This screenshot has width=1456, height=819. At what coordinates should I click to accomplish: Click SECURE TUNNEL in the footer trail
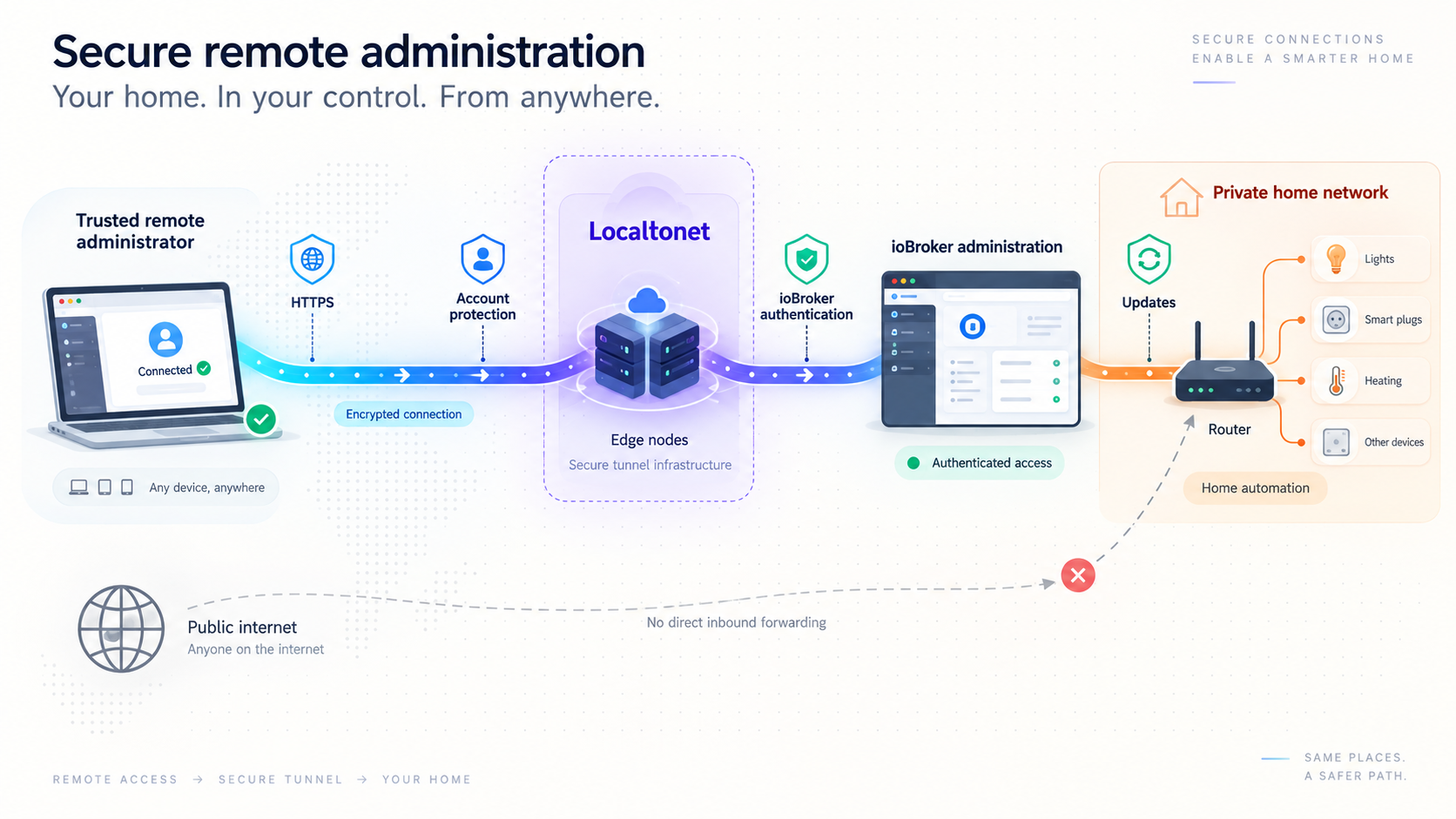pyautogui.click(x=280, y=780)
